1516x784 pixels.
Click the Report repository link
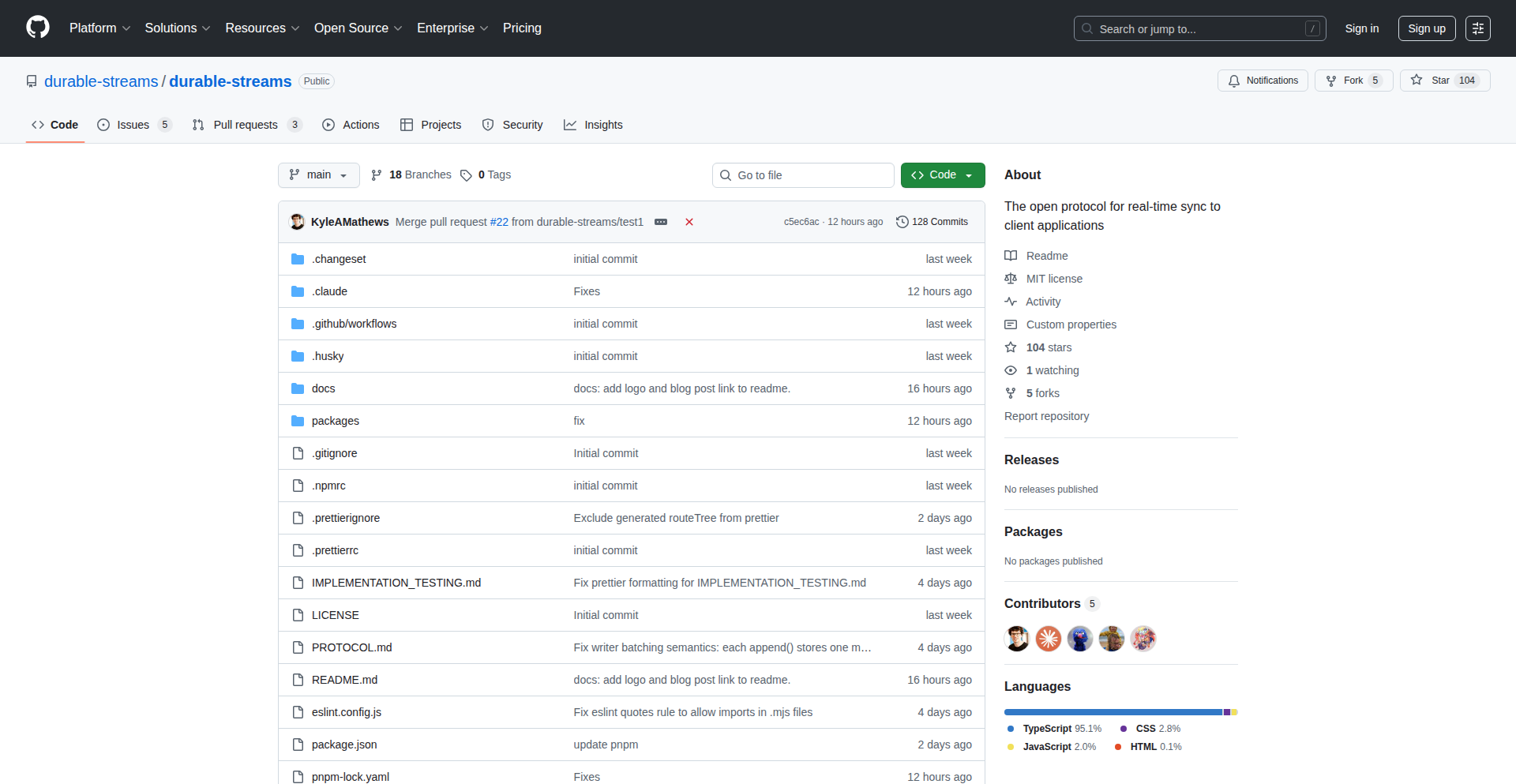tap(1046, 416)
